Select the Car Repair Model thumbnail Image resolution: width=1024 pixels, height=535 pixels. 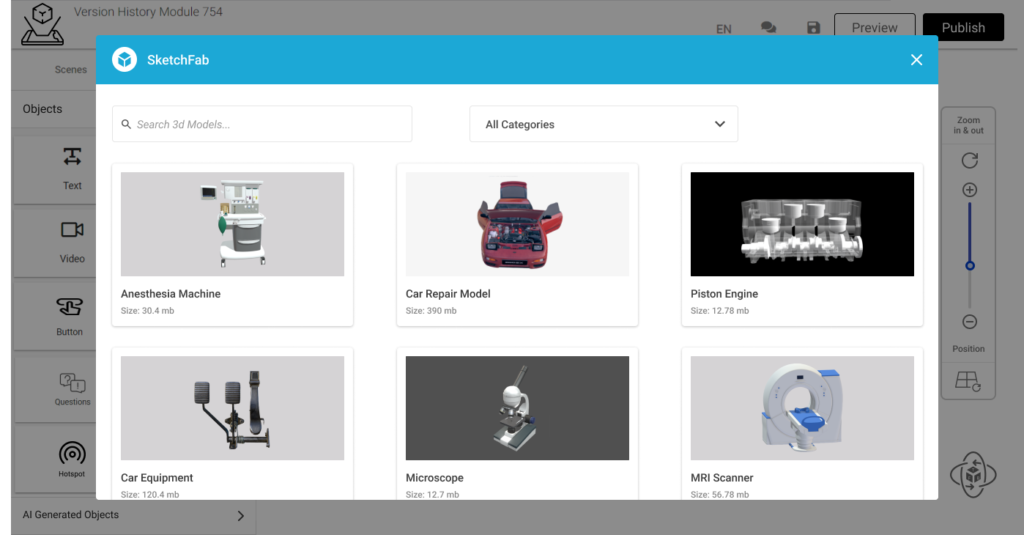(x=517, y=224)
